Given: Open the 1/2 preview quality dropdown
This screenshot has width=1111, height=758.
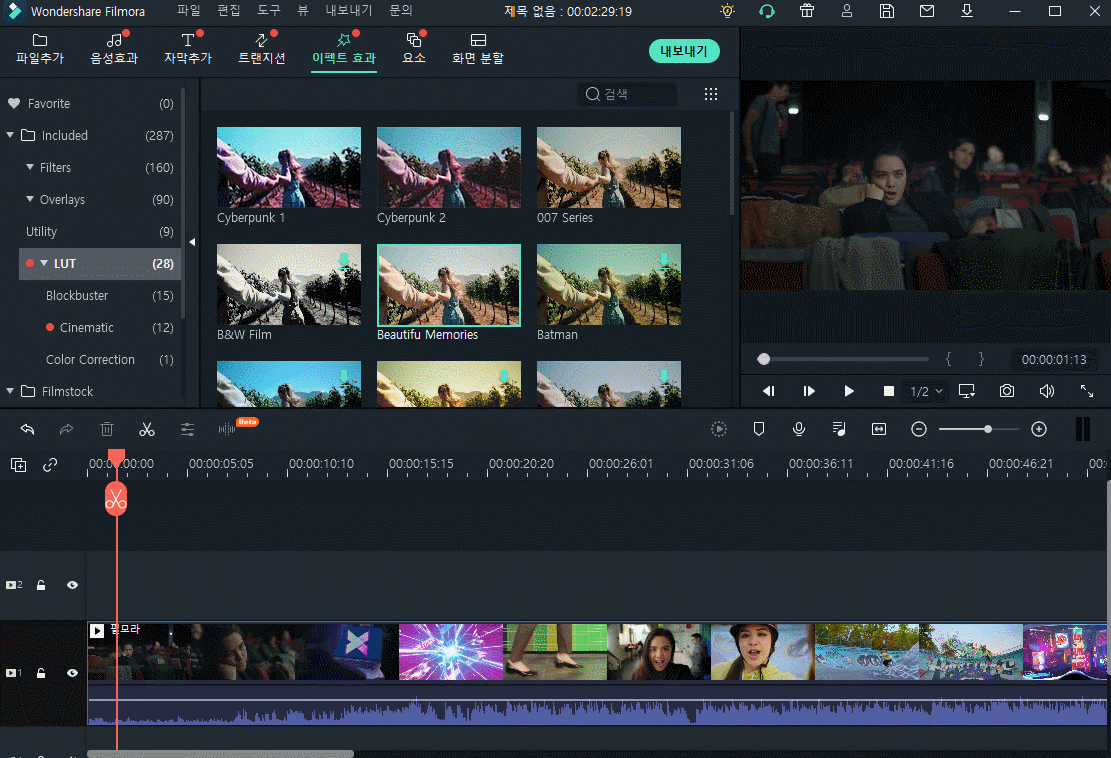Looking at the screenshot, I should pyautogui.click(x=926, y=391).
